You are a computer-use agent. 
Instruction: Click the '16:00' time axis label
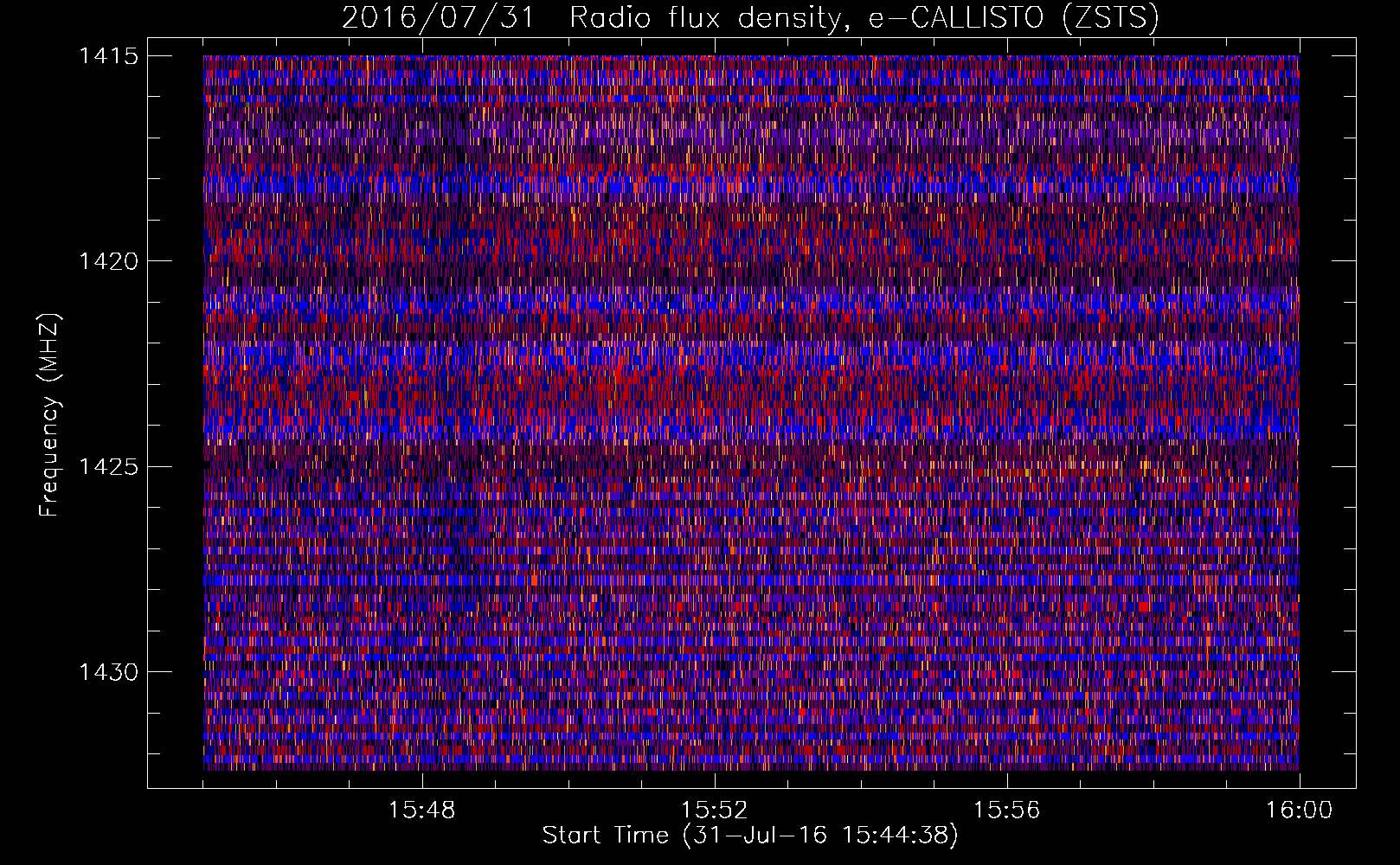tap(1299, 811)
